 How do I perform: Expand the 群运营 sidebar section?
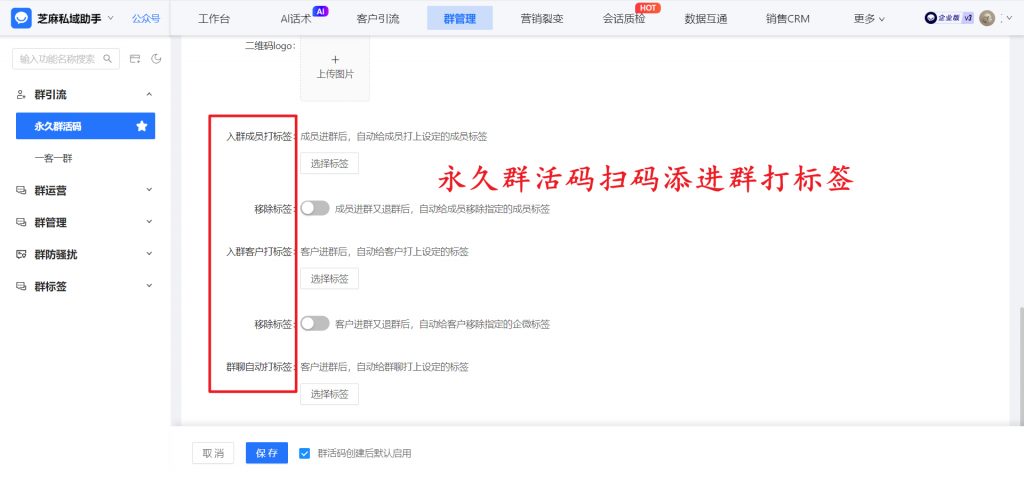pyautogui.click(x=85, y=190)
